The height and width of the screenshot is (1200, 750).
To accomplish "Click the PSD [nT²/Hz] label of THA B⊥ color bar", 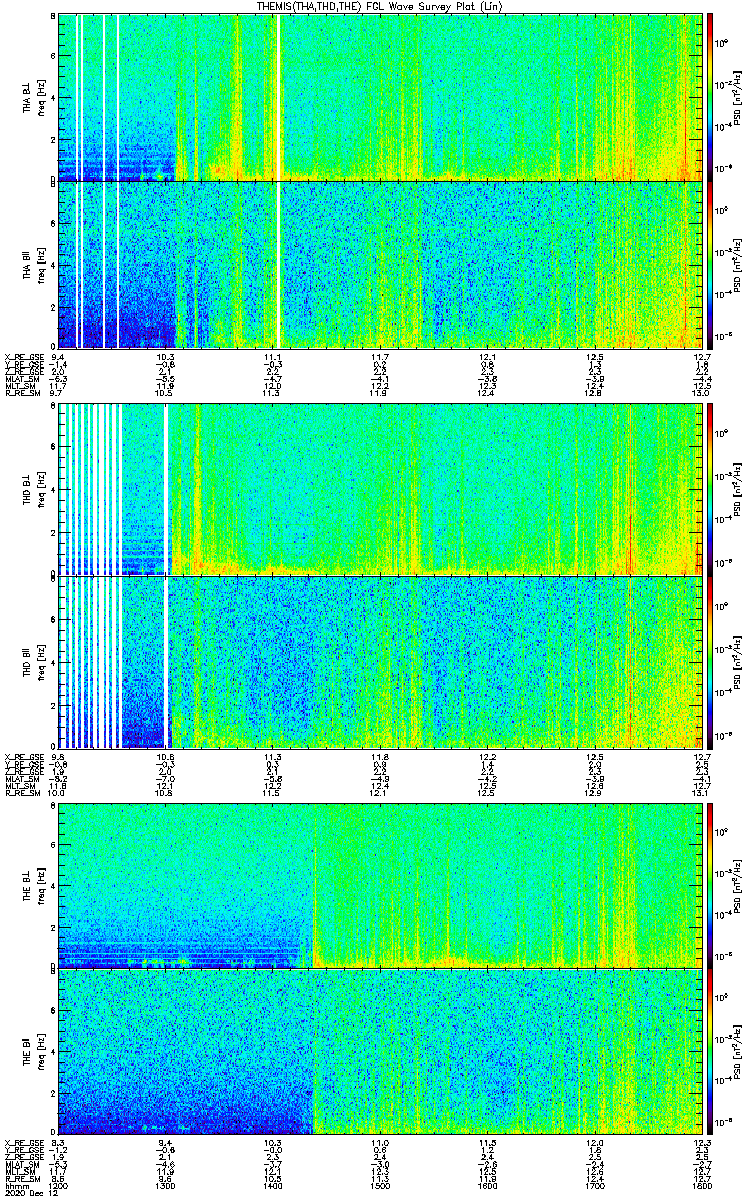I will [739, 97].
